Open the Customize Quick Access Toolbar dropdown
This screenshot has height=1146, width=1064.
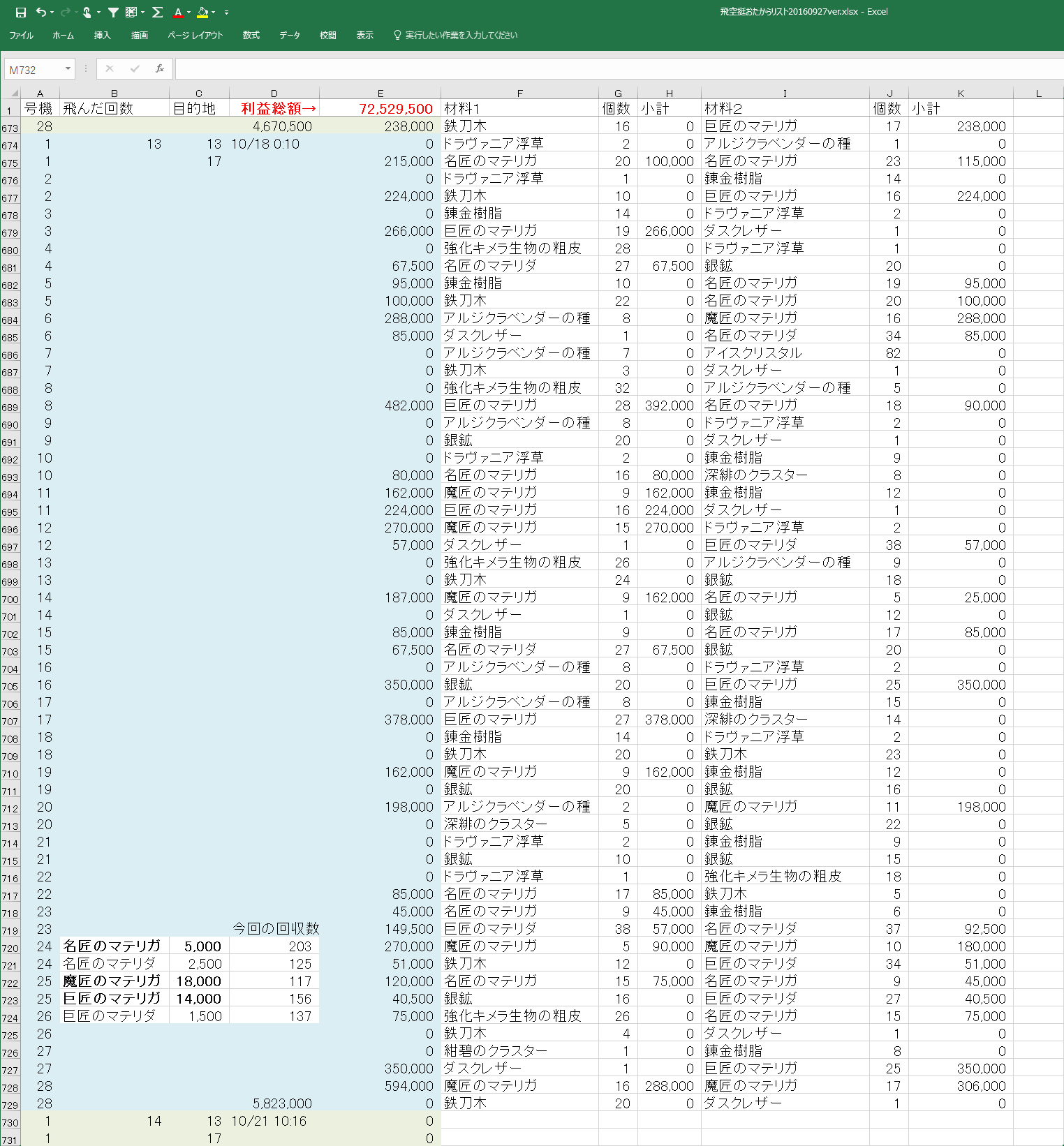coord(226,13)
